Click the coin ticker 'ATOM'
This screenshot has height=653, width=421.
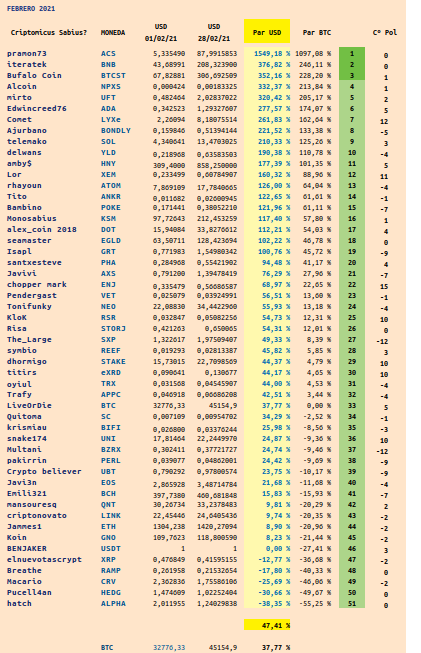click(x=111, y=185)
